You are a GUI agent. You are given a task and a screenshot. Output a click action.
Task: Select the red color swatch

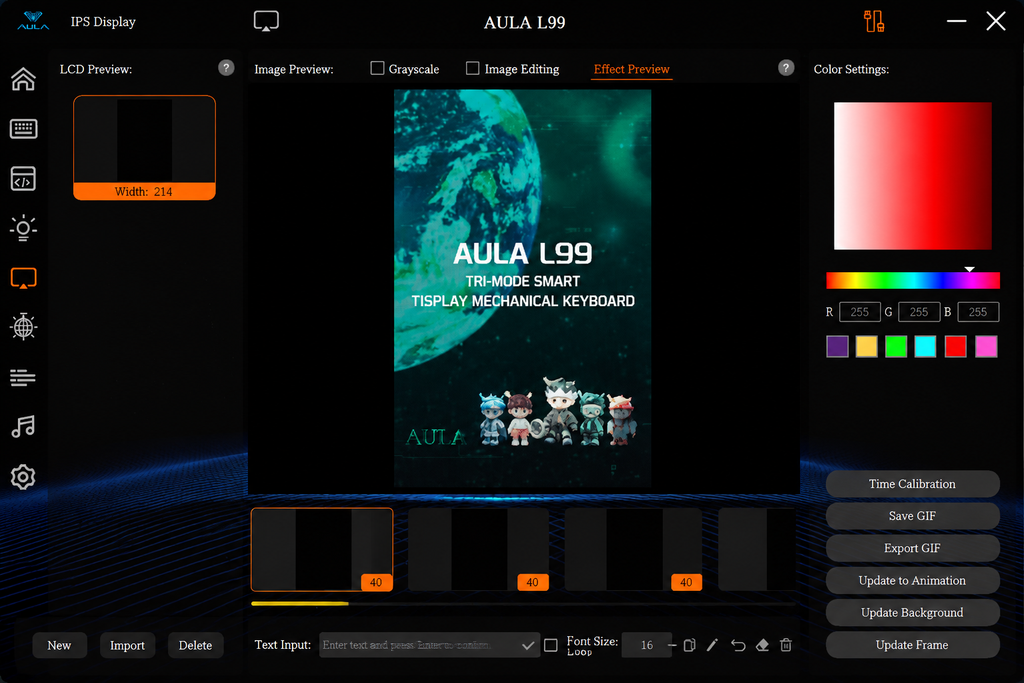point(955,346)
